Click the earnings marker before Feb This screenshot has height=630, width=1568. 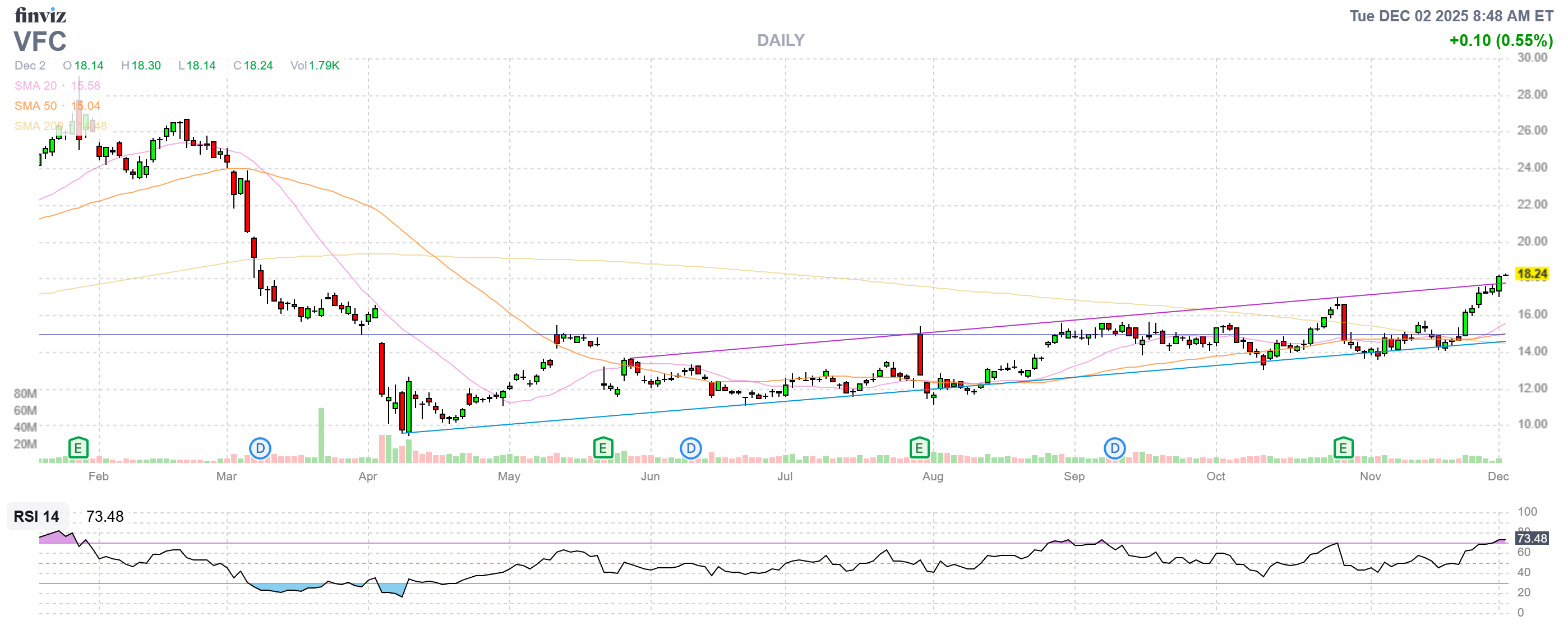tap(78, 449)
